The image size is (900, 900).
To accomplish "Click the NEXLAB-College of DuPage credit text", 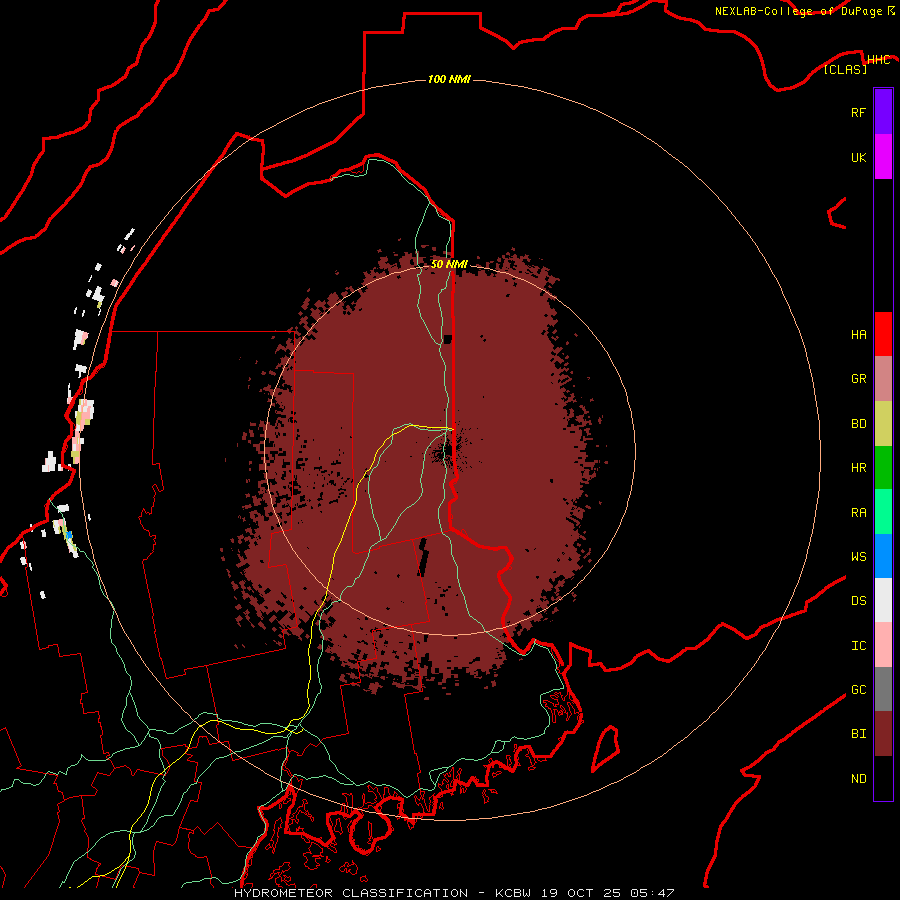I will pos(798,11).
